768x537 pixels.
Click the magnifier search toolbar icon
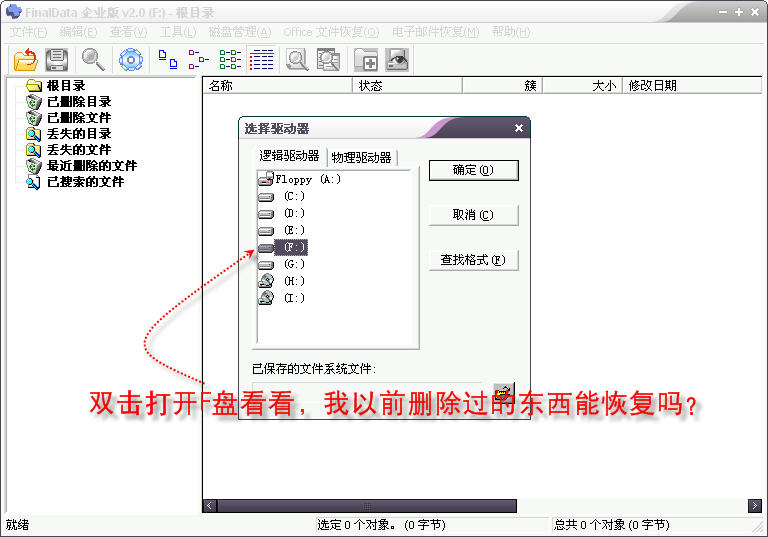[93, 60]
